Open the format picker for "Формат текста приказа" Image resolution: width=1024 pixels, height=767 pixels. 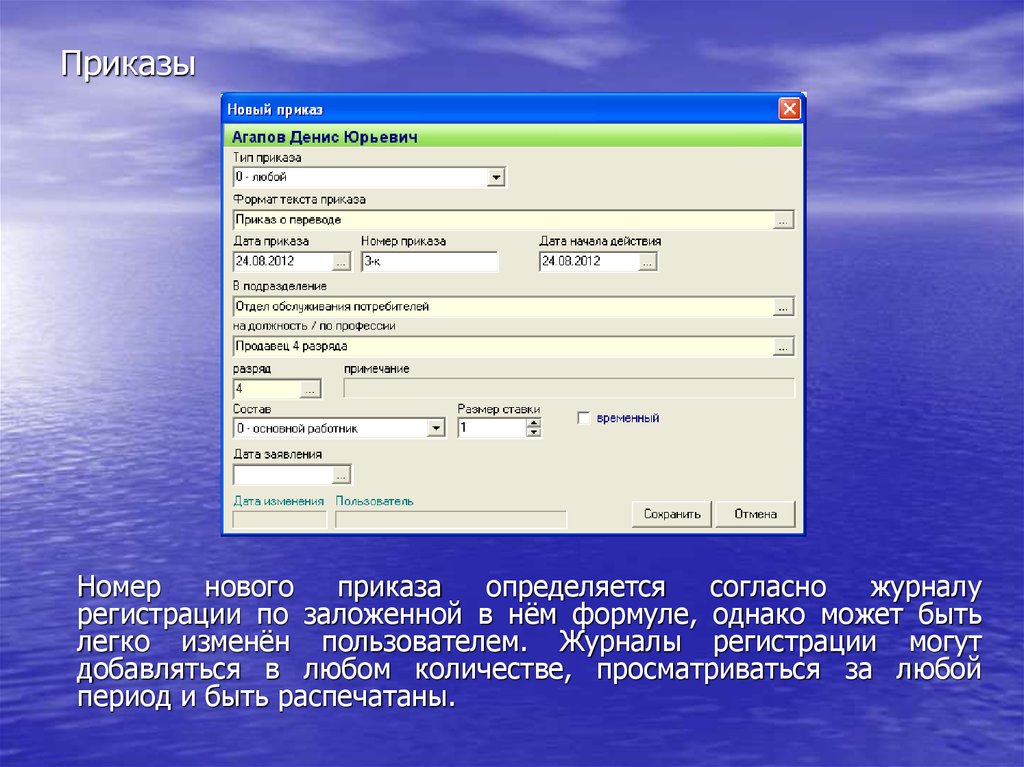point(782,218)
